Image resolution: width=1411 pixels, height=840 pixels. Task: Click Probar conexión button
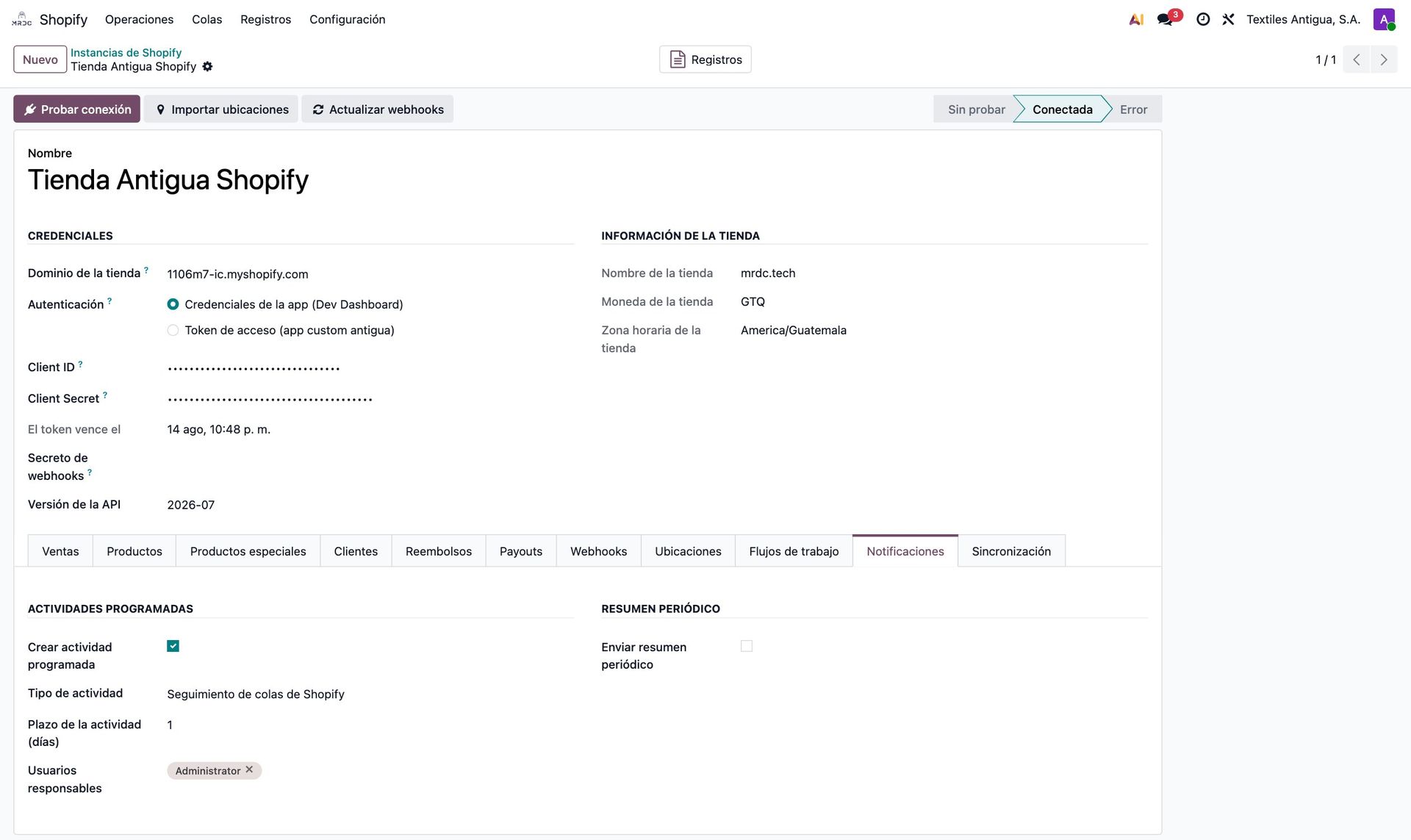pos(77,109)
